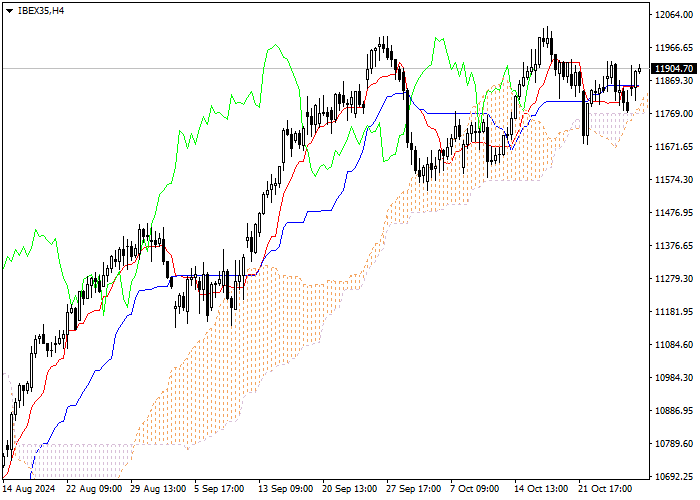Click the 11279.30 price axis label
Image resolution: width=700 pixels, height=500 pixels.
tap(674, 279)
